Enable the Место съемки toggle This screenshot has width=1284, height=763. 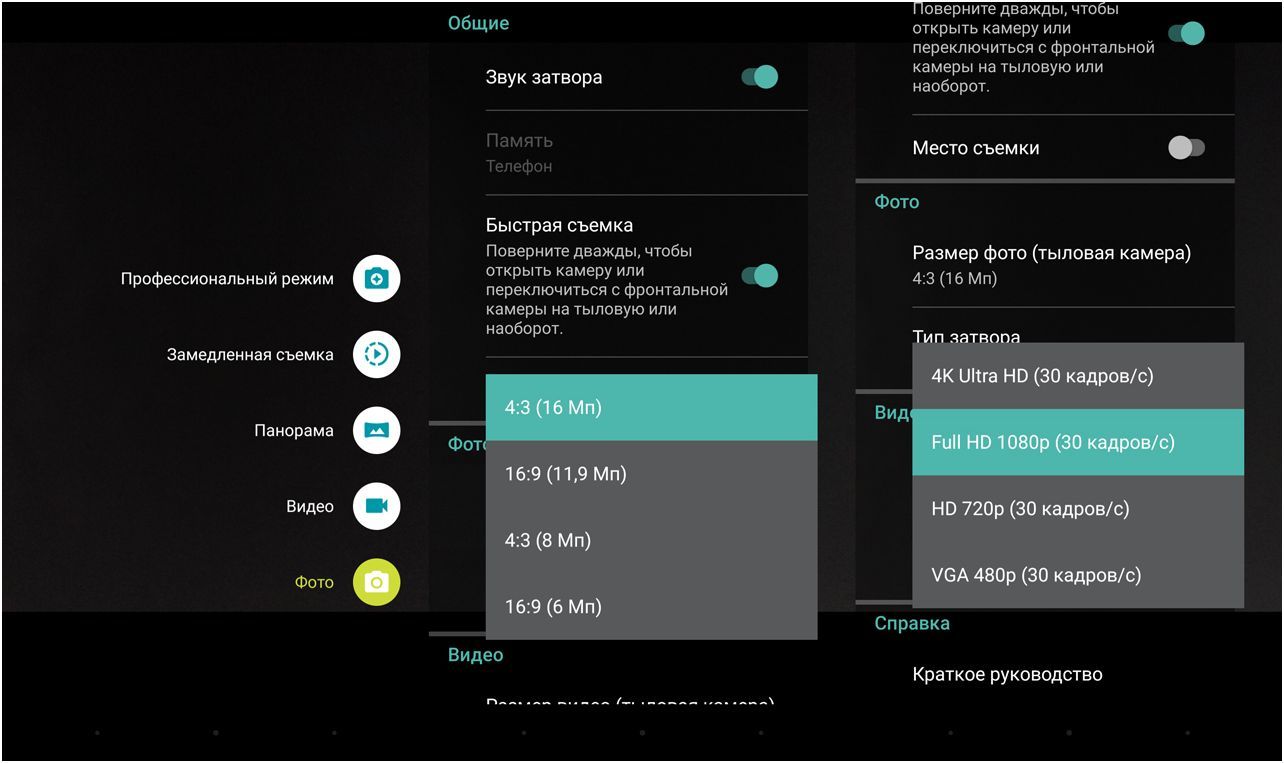[x=1186, y=148]
